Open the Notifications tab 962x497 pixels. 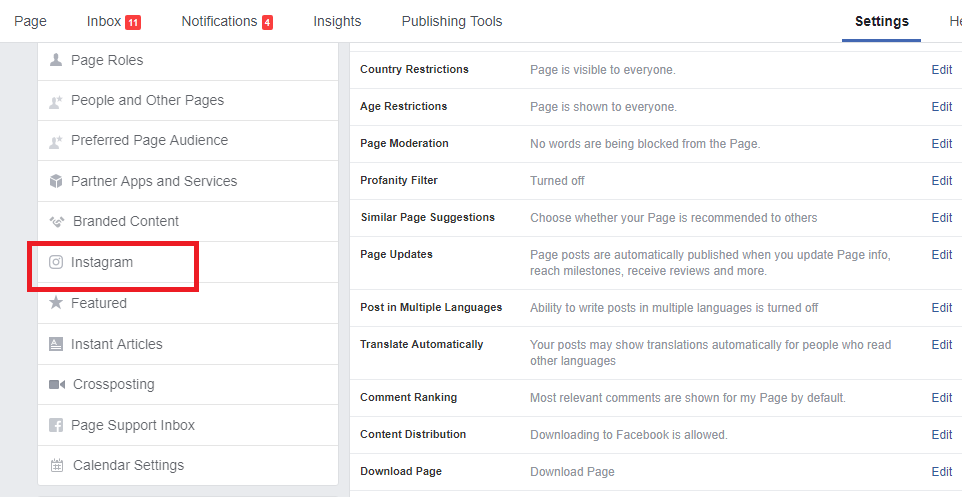pos(227,21)
